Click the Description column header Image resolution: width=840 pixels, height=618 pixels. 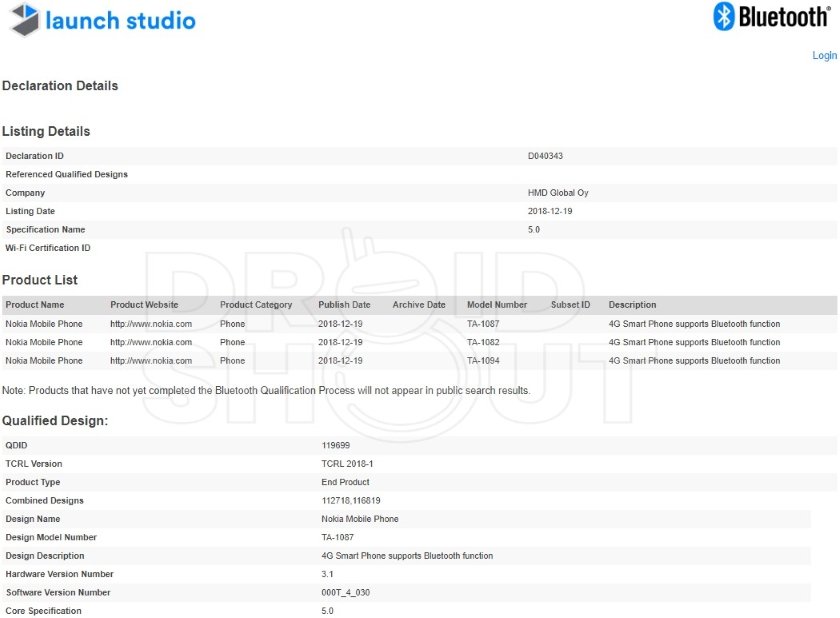(632, 305)
